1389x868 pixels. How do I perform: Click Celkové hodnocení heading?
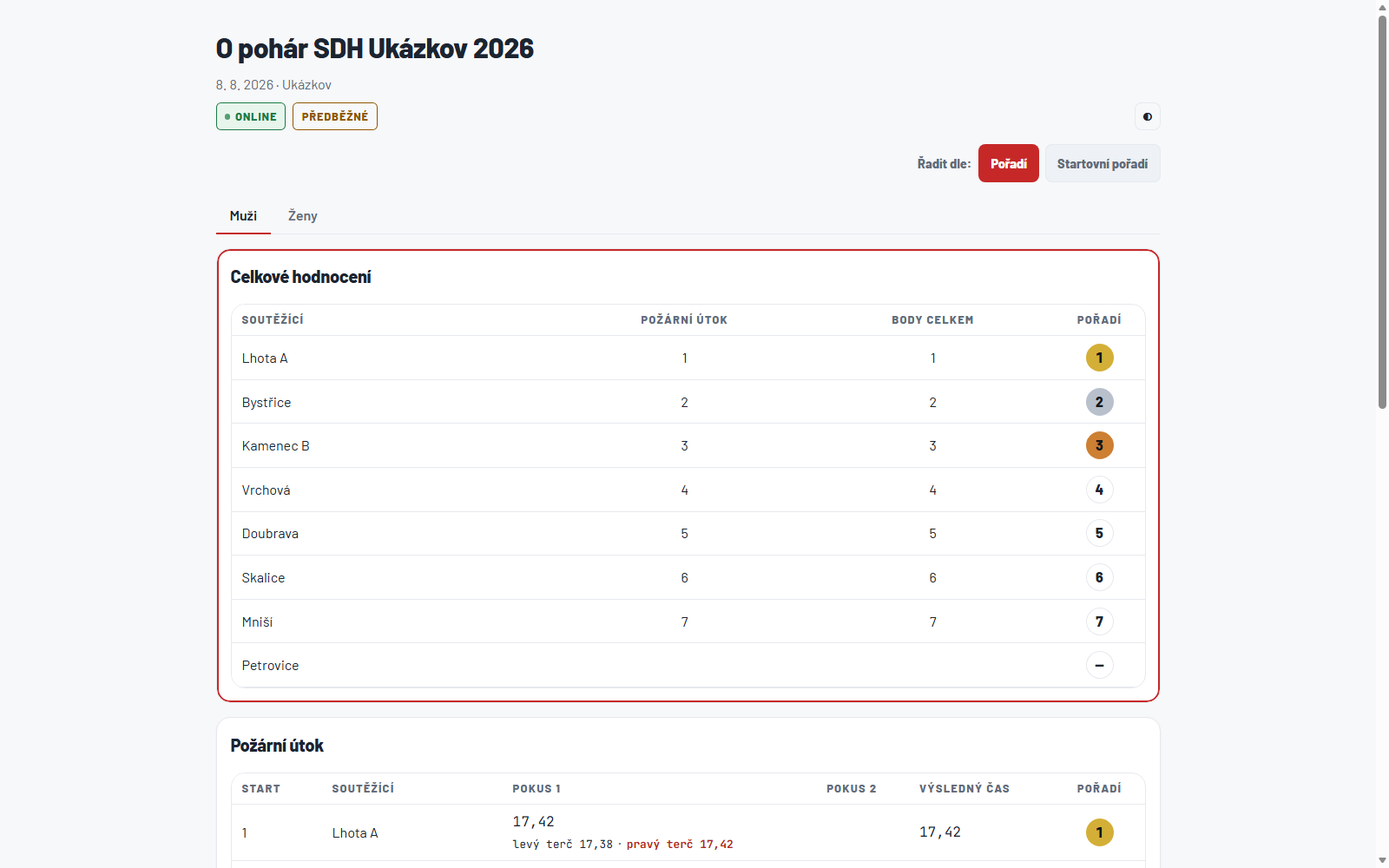pos(300,277)
